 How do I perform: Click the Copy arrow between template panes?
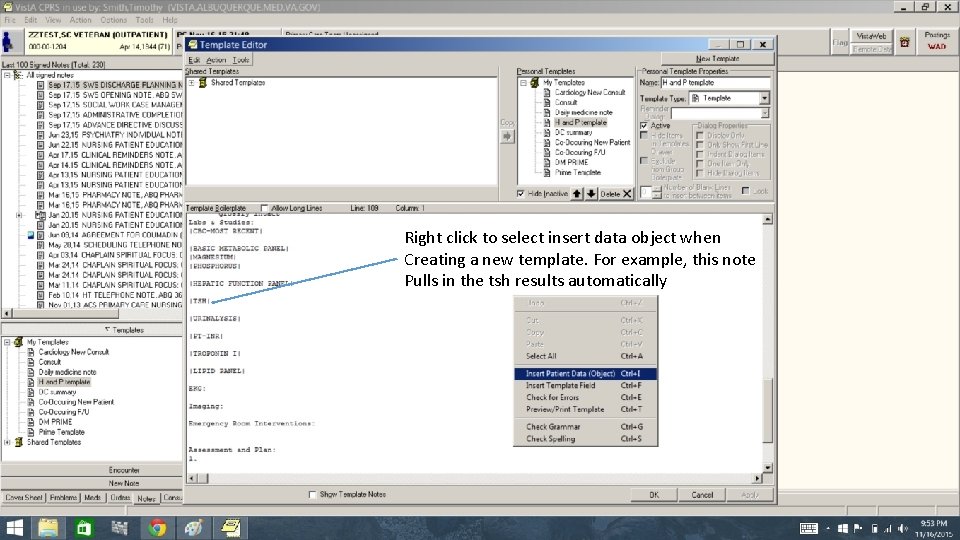508,137
